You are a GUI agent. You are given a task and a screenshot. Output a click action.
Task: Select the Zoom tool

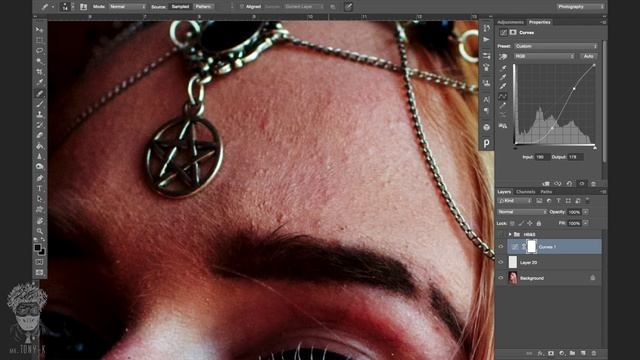tap(39, 231)
